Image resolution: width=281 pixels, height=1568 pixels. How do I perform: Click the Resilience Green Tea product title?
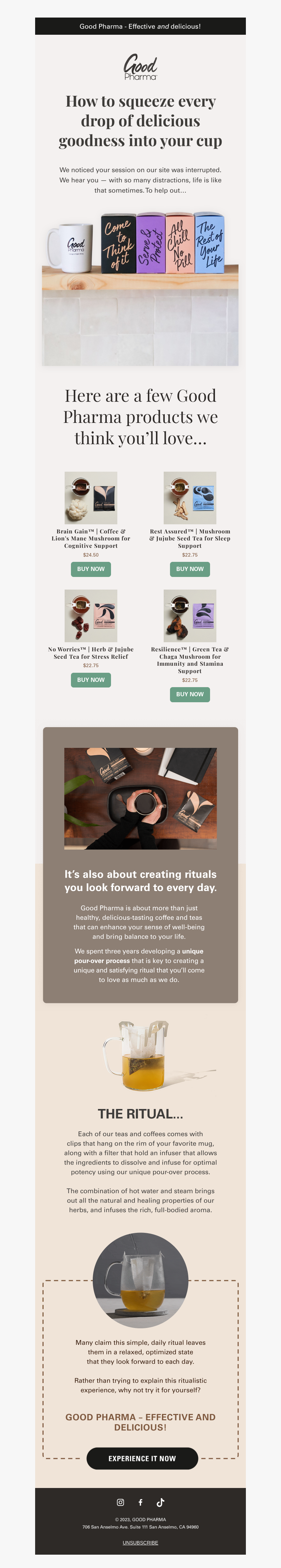point(190,660)
